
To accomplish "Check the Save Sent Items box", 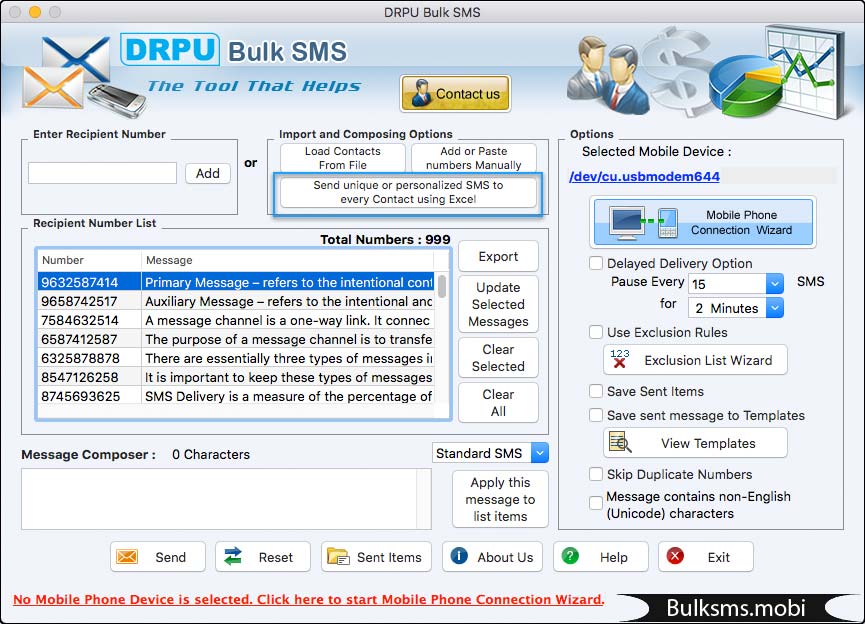I will (596, 391).
